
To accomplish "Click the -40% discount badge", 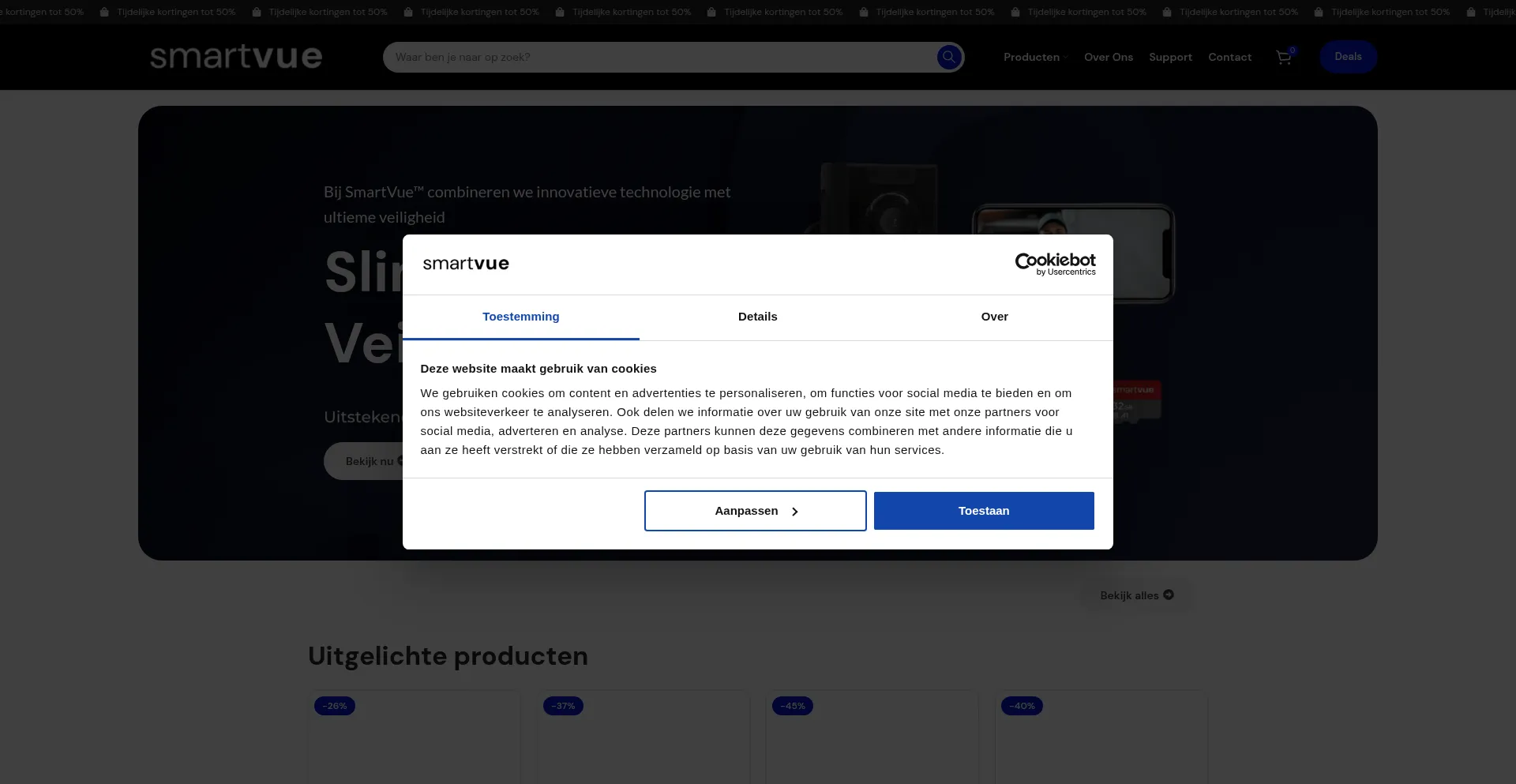I will 1022,706.
